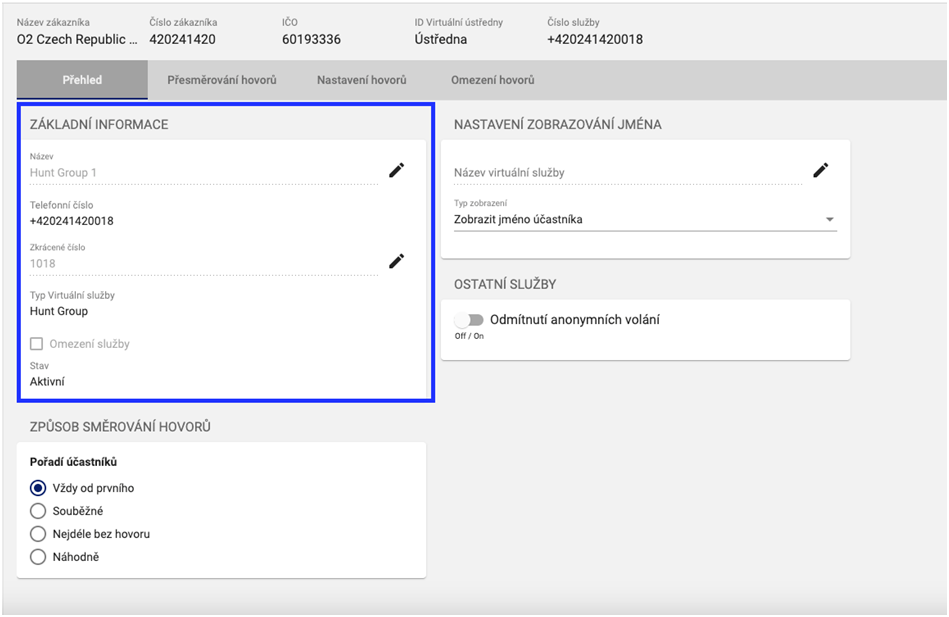Open the Přesměrování hovorů tab

pyautogui.click(x=221, y=80)
